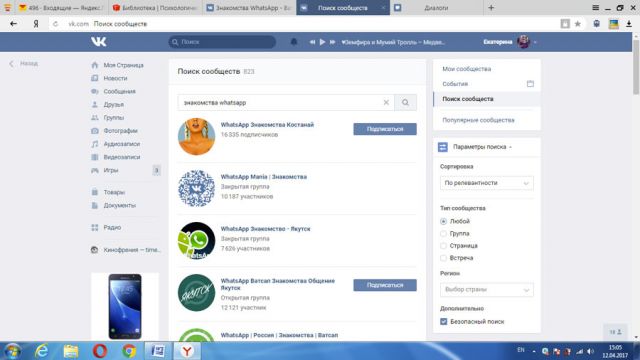
Task: Clear the community search query
Action: 386,102
